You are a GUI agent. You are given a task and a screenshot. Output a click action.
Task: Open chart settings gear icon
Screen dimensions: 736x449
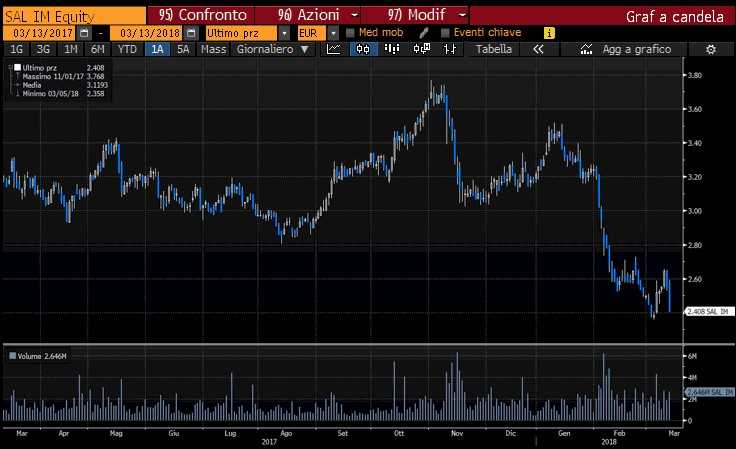[710, 49]
